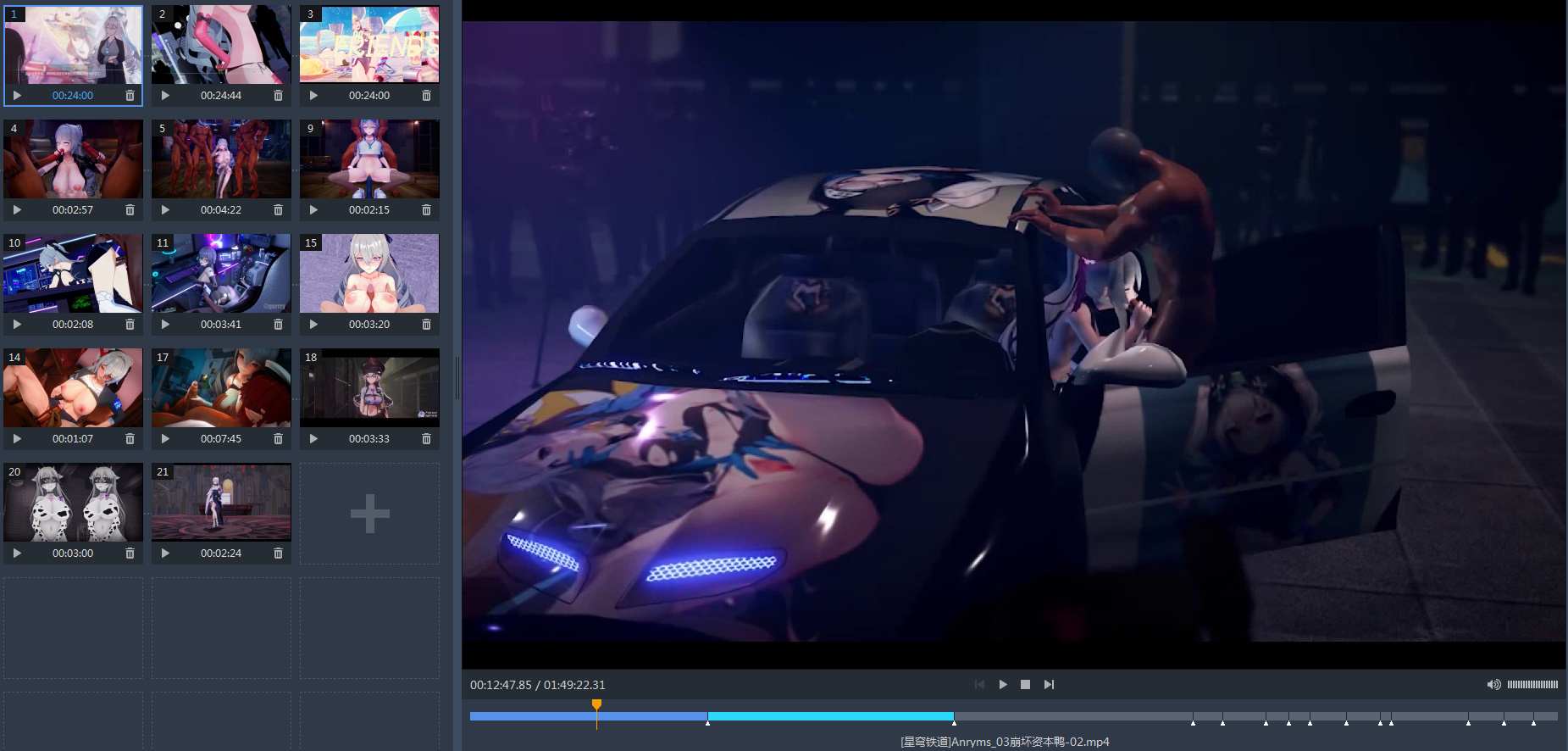Click the marker at the cyan segment's start
The height and width of the screenshot is (751, 1568).
pyautogui.click(x=708, y=722)
